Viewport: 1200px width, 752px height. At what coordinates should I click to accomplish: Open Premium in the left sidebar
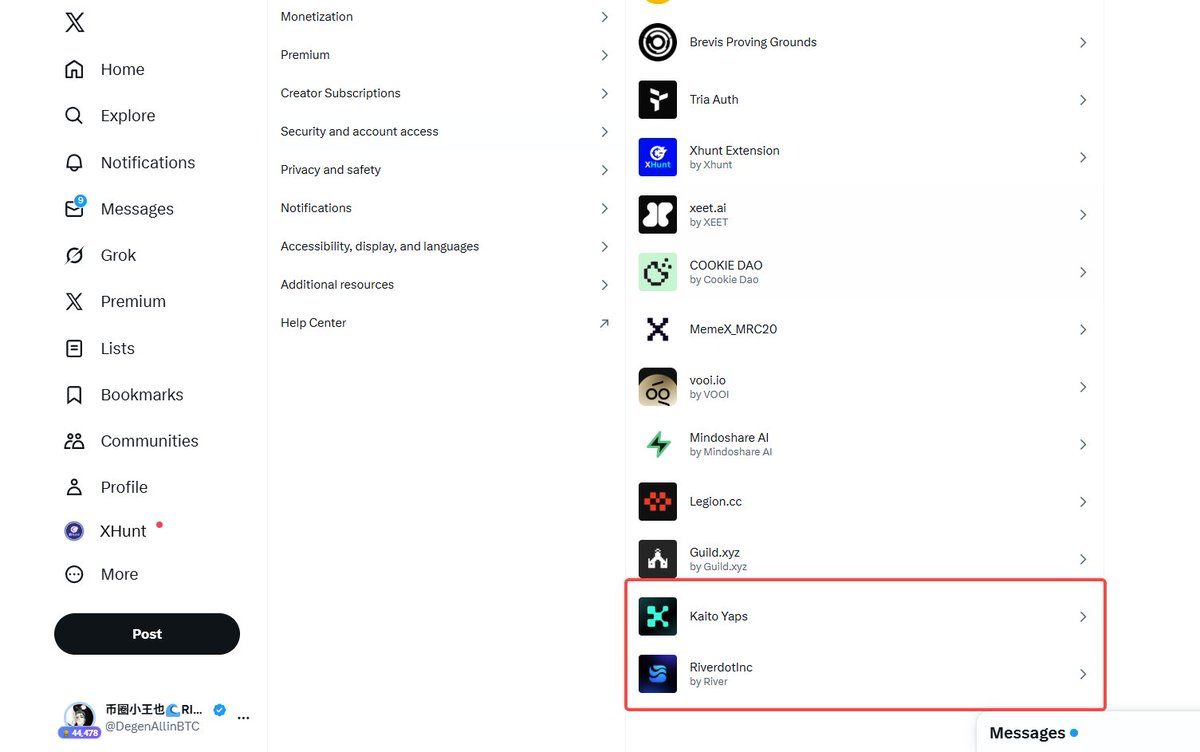tap(114, 301)
